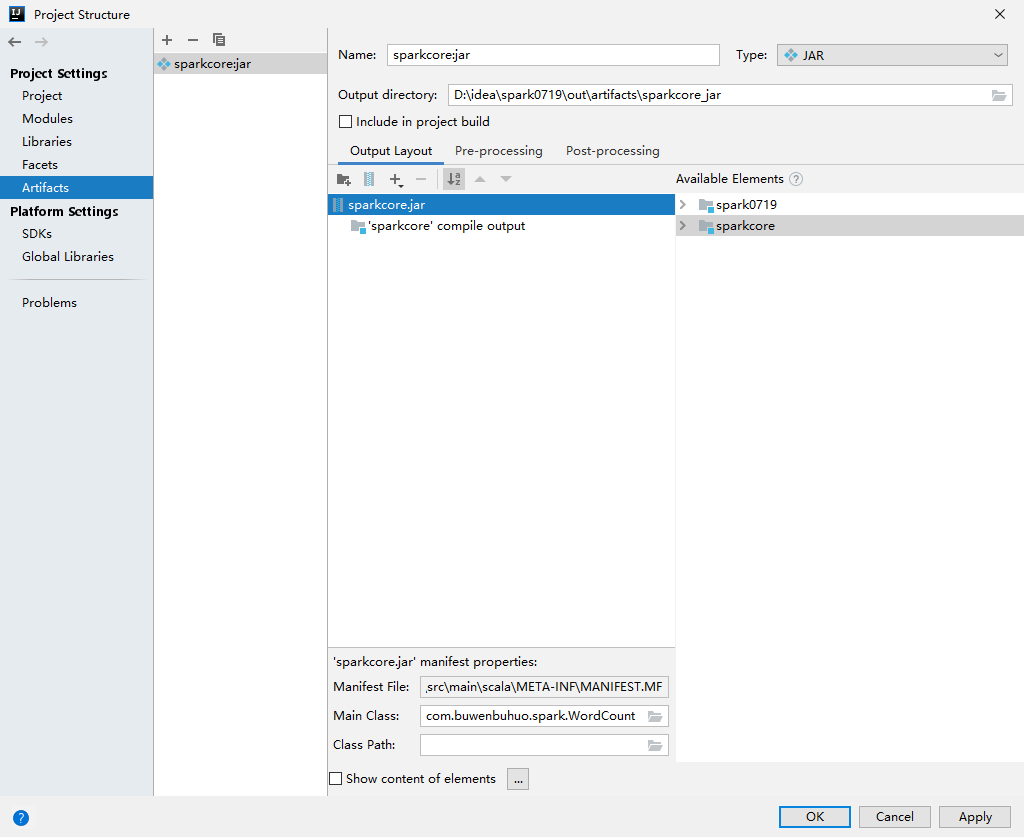Select 'sparkcore' compile output item
Screen dimensions: 1024x837
(447, 226)
